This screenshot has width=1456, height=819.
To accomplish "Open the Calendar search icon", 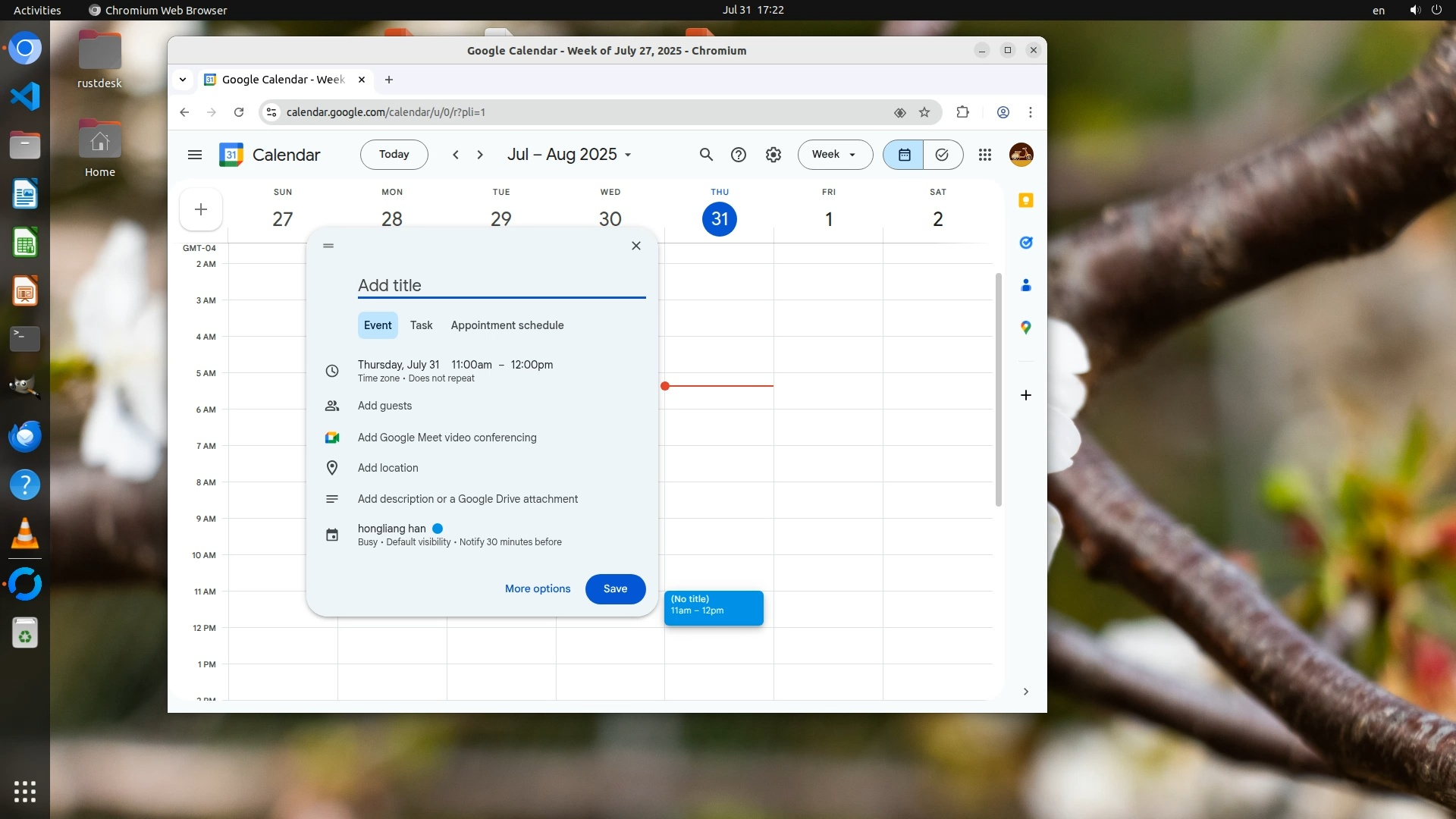I will 706,155.
